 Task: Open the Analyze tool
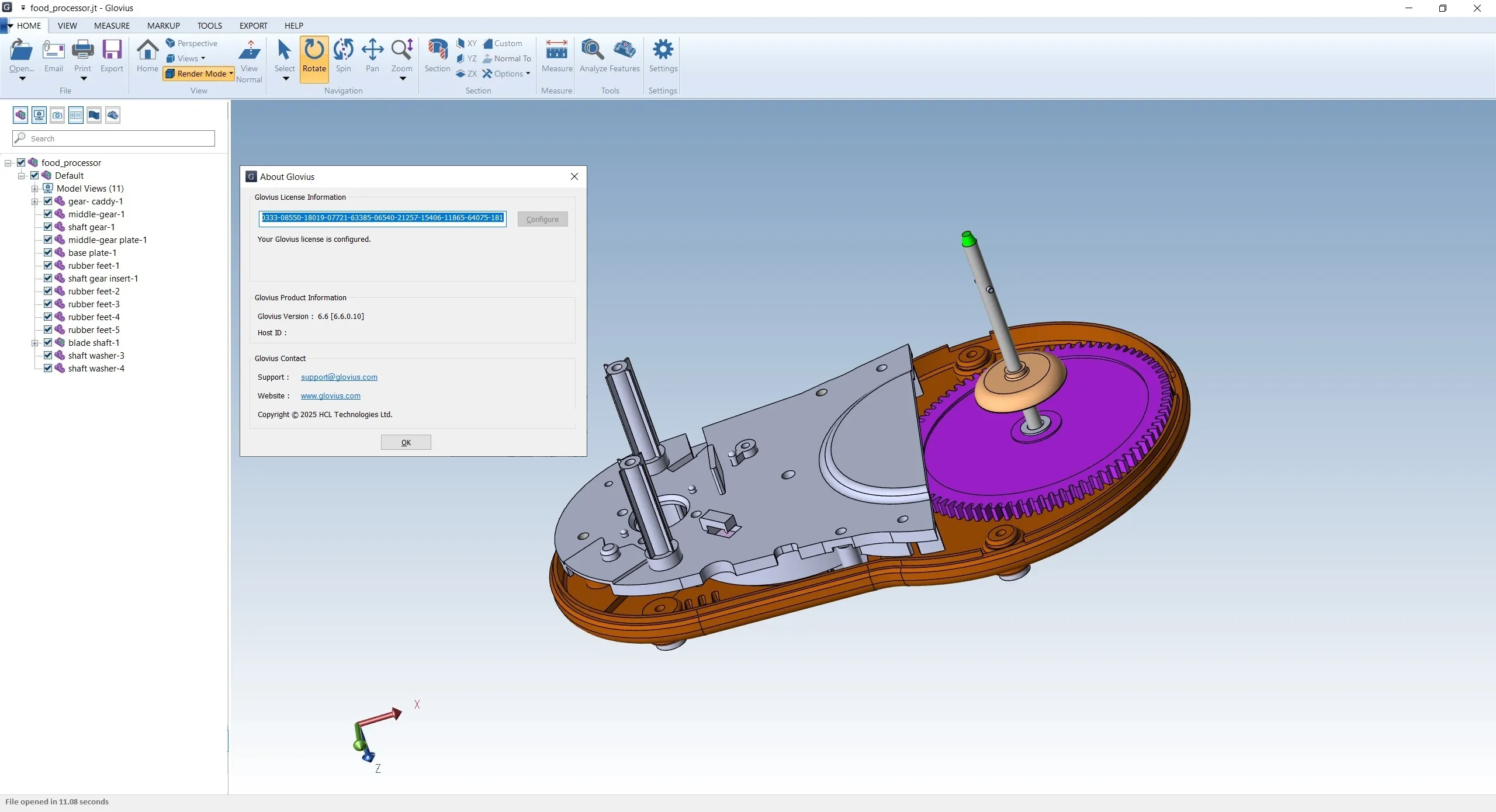[x=593, y=55]
